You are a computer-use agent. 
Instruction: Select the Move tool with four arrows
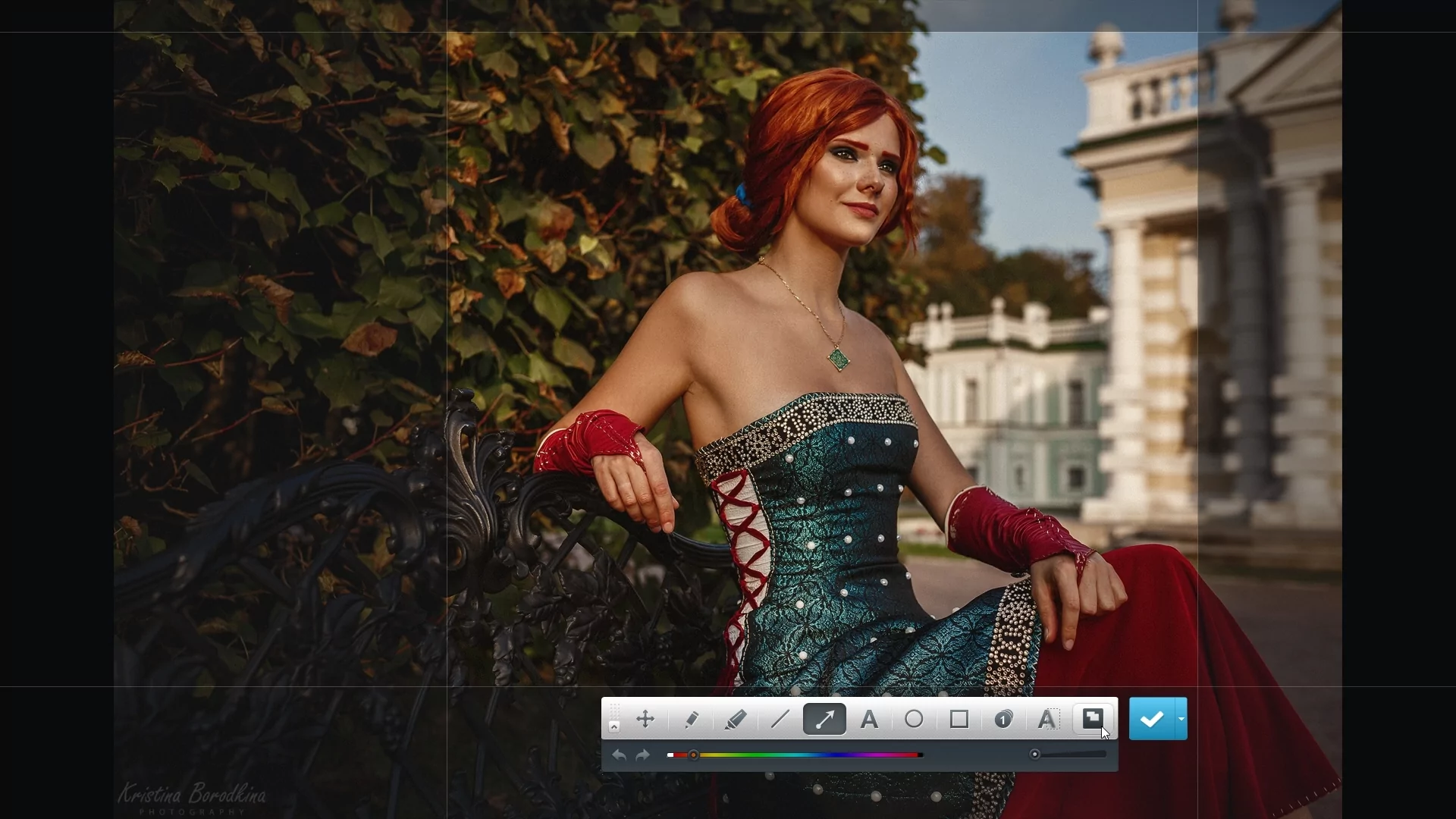coord(645,719)
